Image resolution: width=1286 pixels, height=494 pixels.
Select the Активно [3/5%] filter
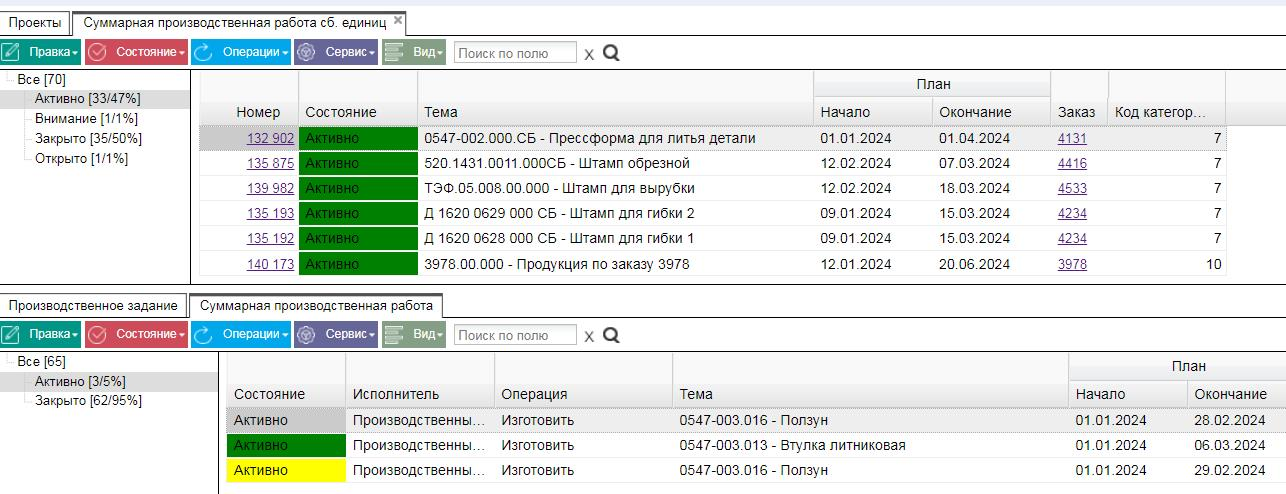(80, 382)
